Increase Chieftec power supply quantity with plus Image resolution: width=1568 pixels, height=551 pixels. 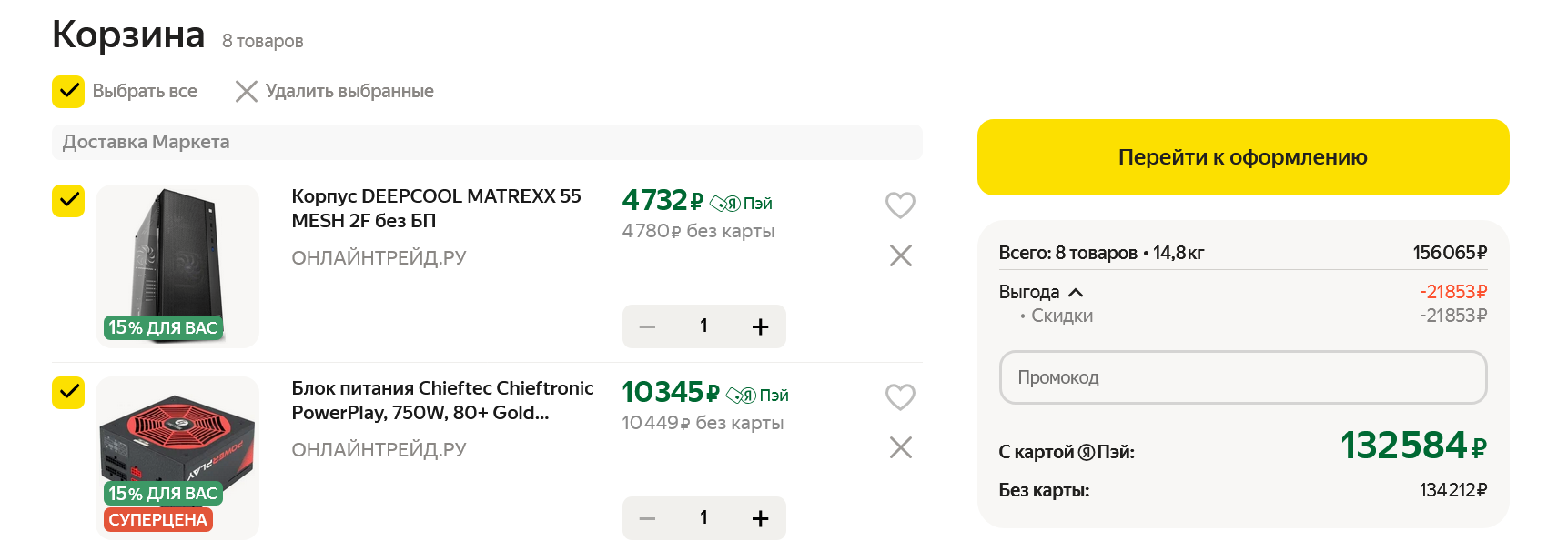[761, 518]
